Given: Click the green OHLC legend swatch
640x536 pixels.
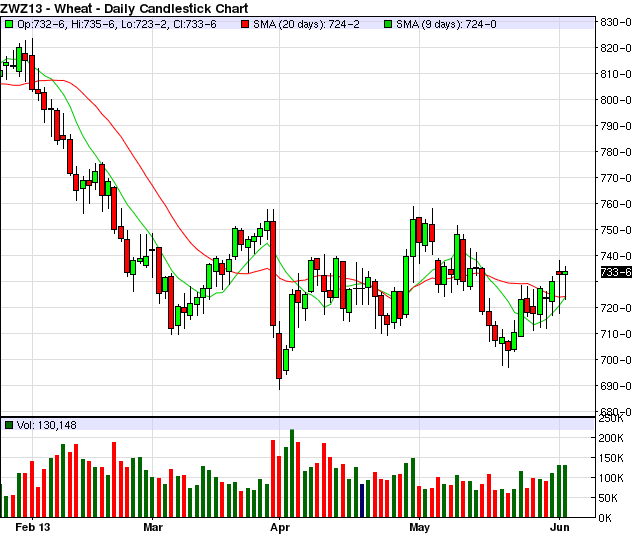Looking at the screenshot, I should [x=9, y=24].
